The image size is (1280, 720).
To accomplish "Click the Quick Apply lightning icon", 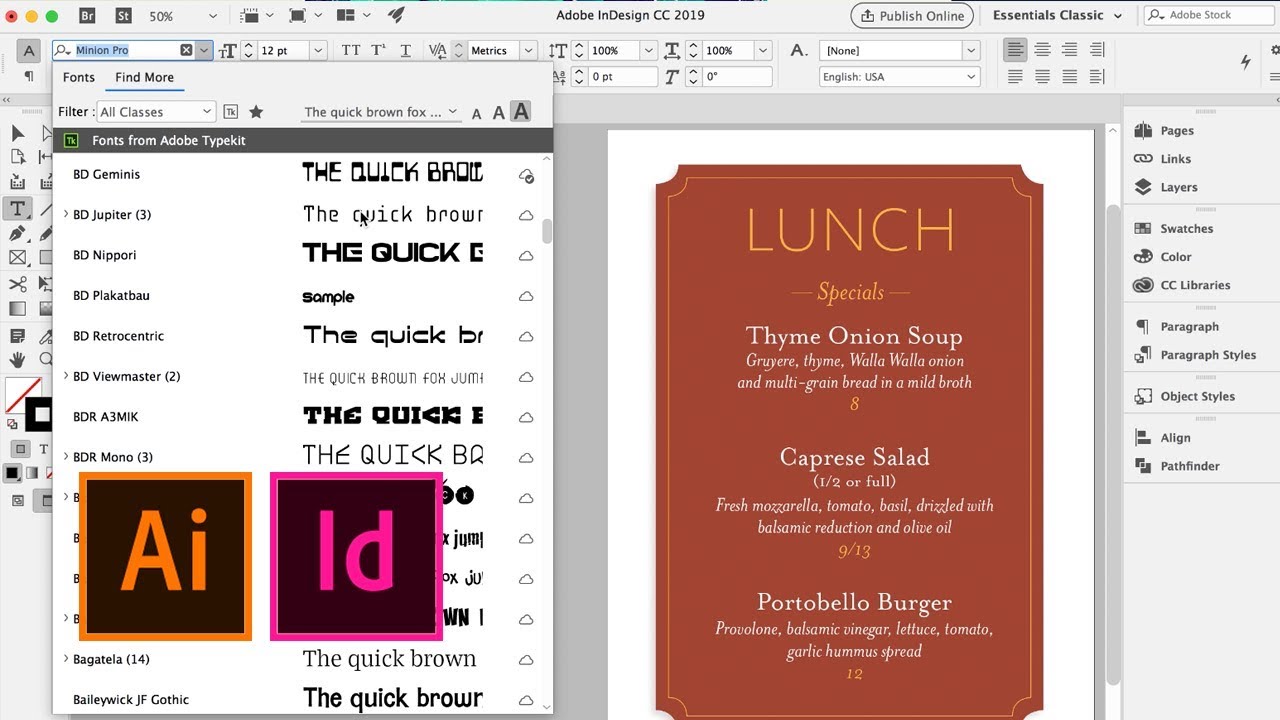I will tap(1245, 62).
